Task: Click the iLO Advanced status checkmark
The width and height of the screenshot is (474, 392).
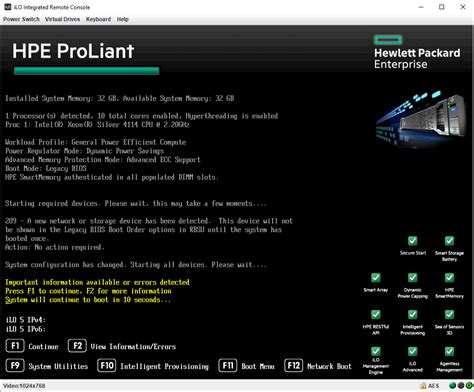Action: (x=413, y=351)
